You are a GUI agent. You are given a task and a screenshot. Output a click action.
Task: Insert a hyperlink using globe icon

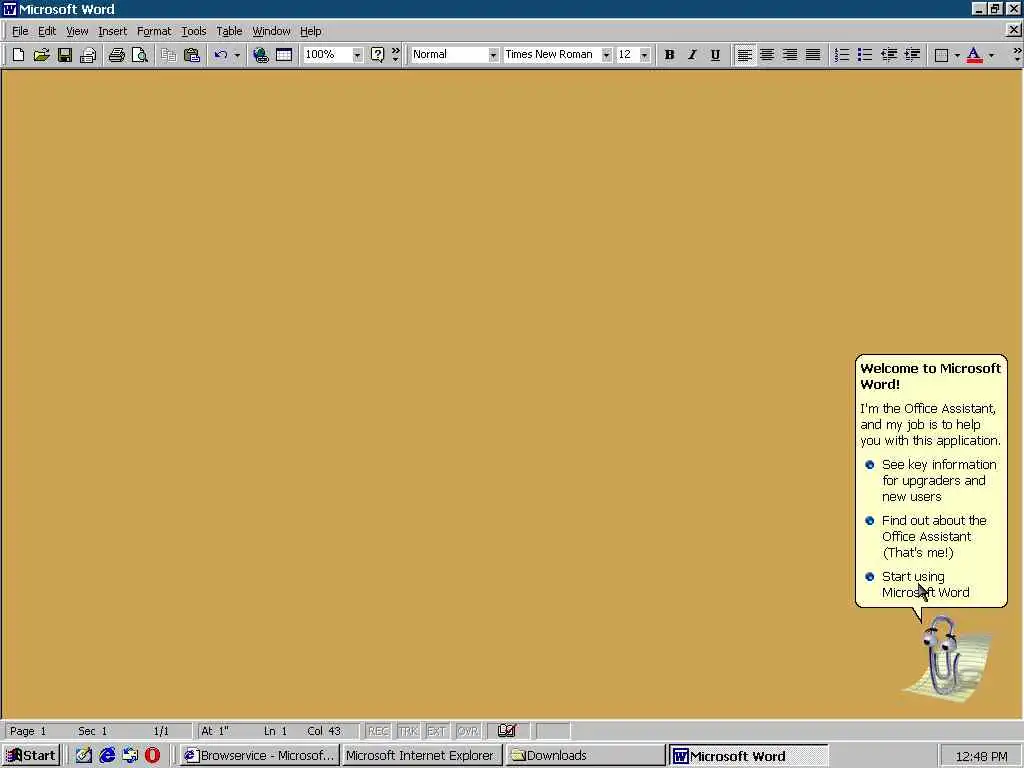[x=261, y=55]
